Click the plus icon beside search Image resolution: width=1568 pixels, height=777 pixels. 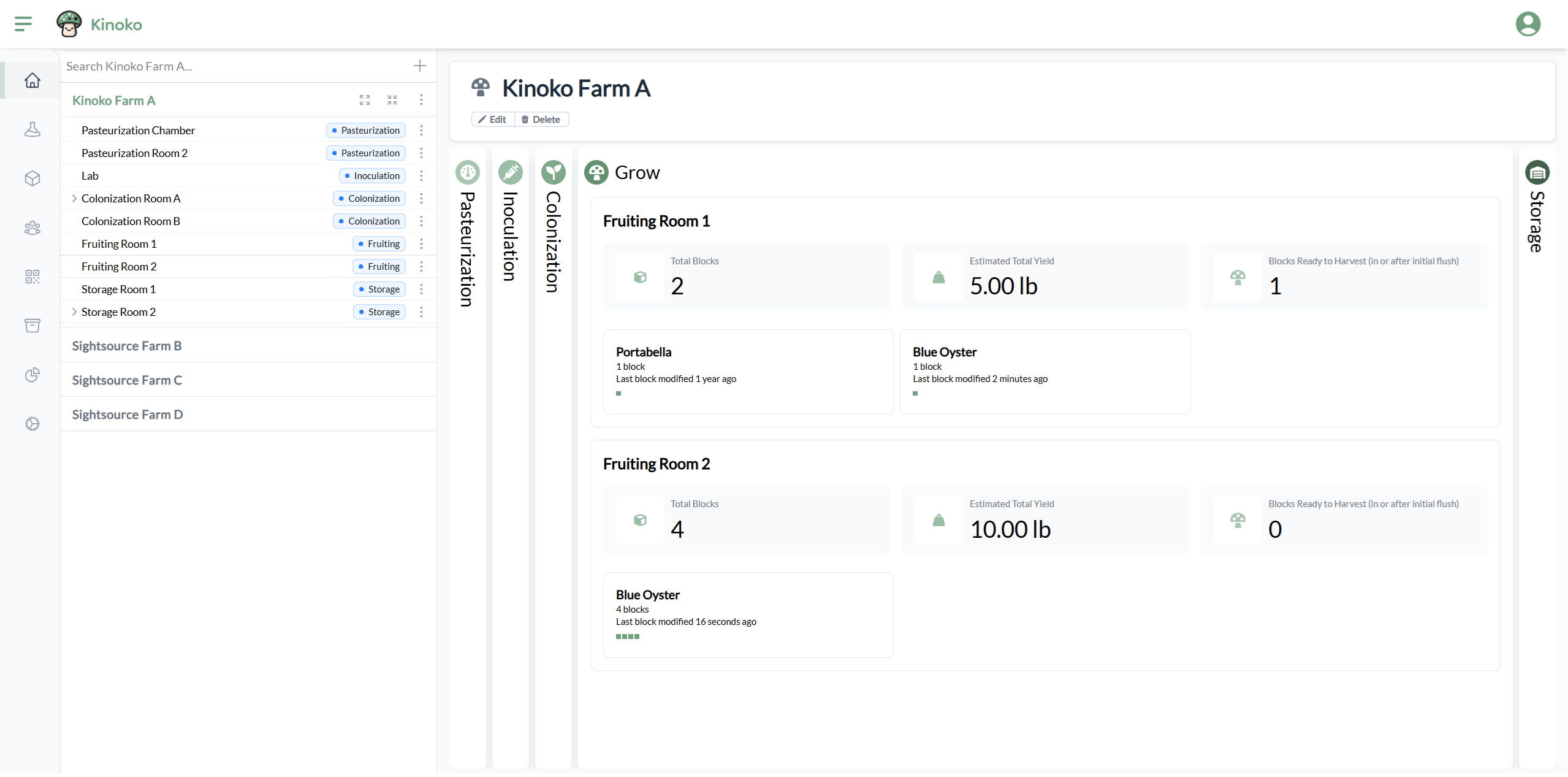420,66
